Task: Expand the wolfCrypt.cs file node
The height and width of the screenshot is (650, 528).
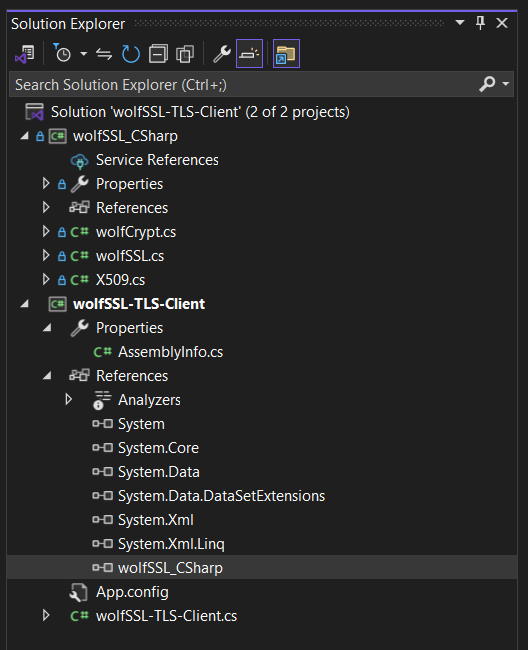Action: point(46,231)
